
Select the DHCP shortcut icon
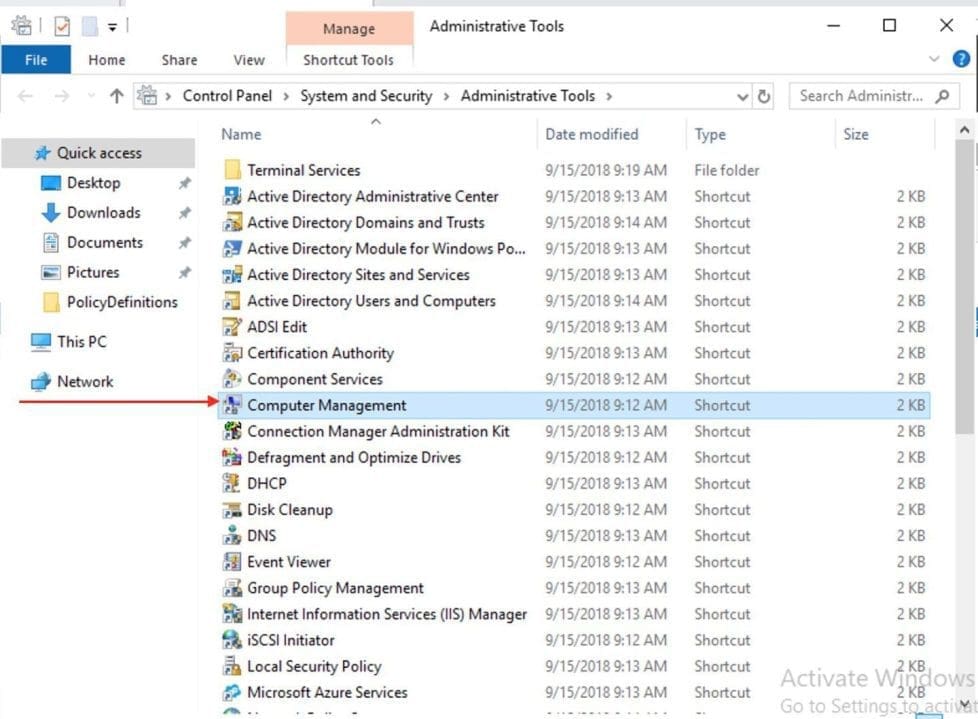tap(232, 484)
